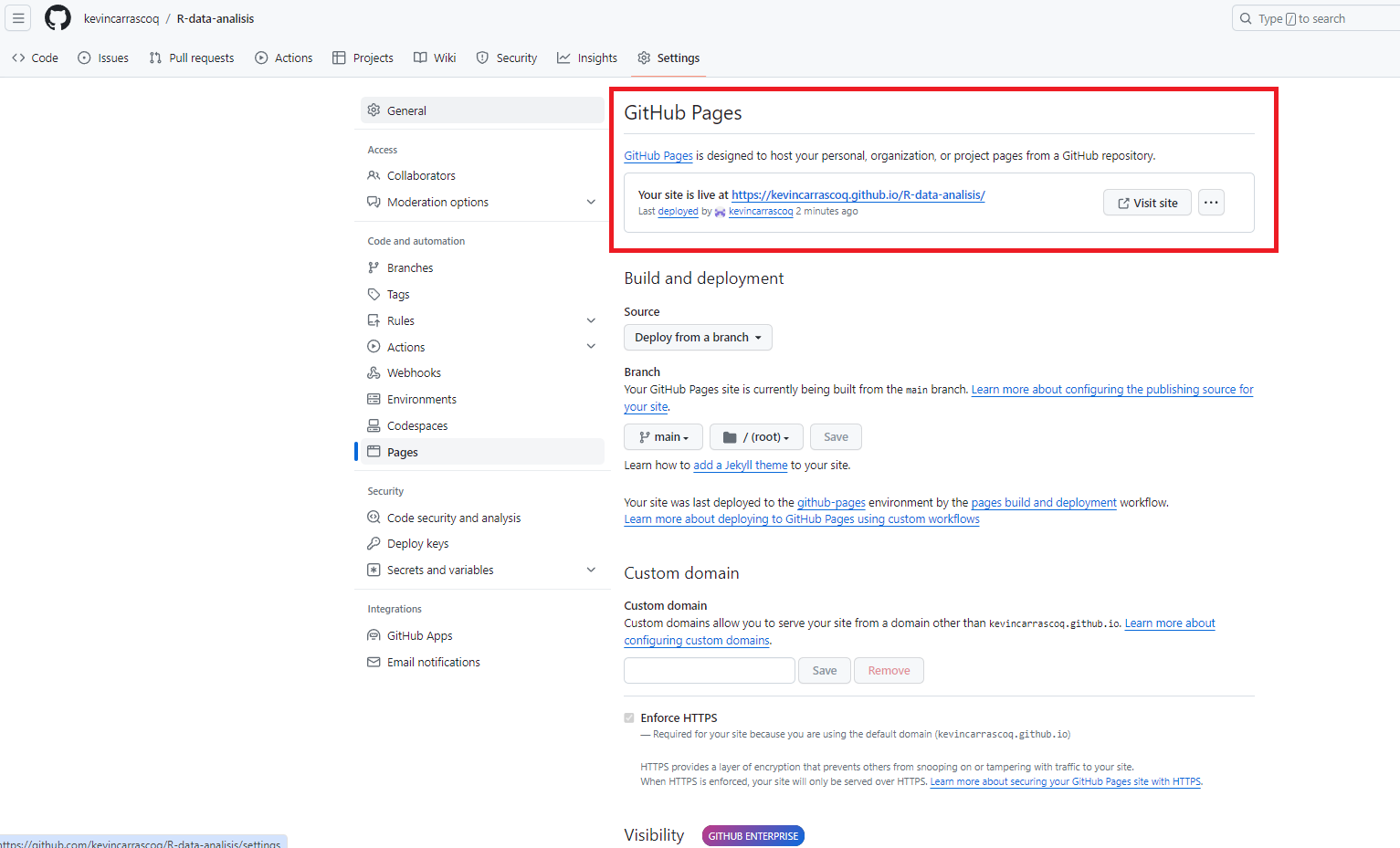Click R-data-analisis repository name in breadcrumb

(x=216, y=18)
